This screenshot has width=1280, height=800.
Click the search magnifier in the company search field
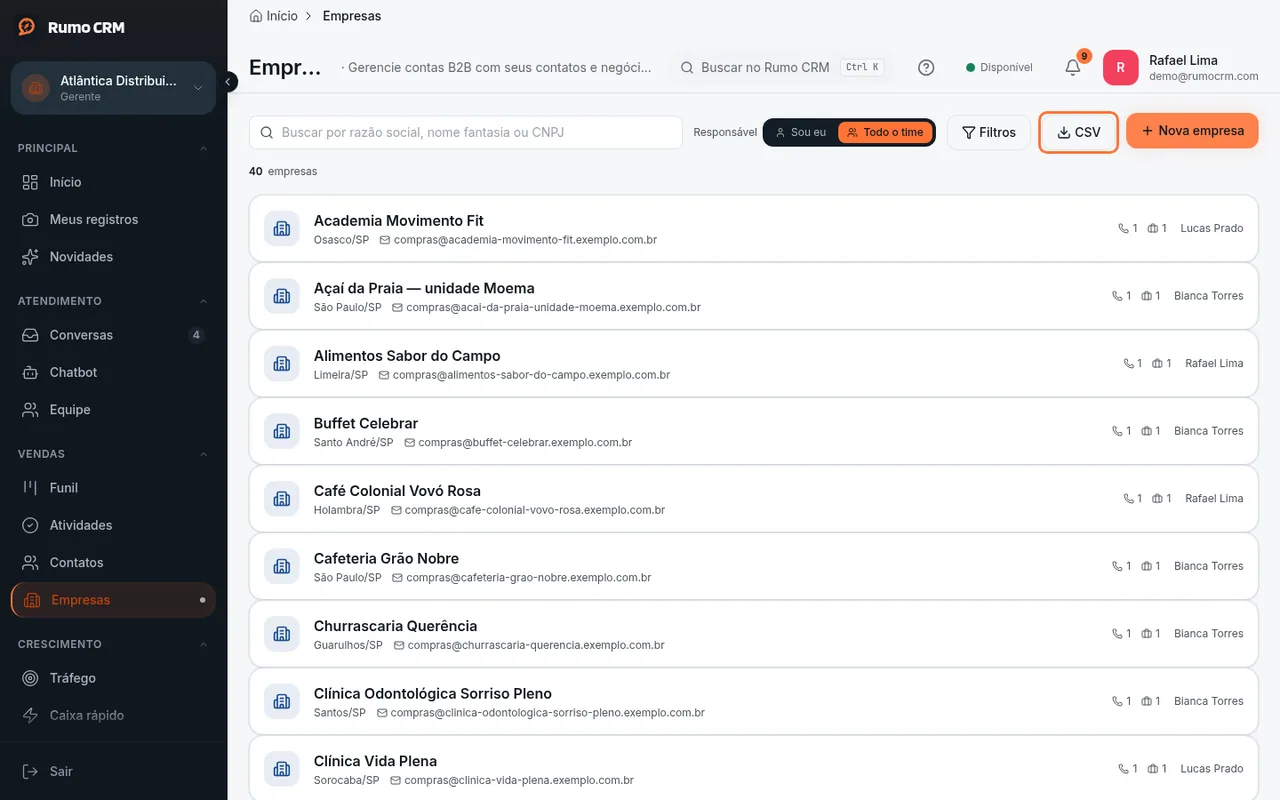coord(267,132)
